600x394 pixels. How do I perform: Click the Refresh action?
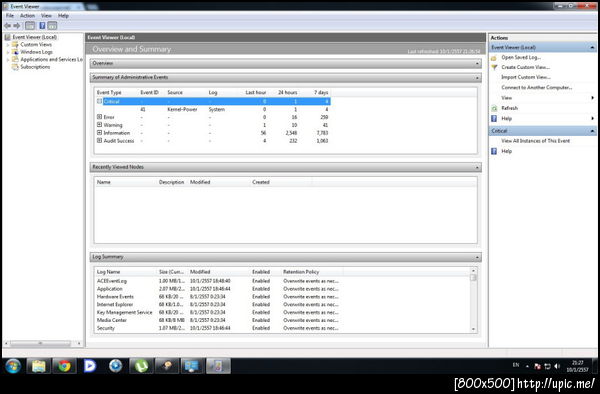pyautogui.click(x=509, y=108)
